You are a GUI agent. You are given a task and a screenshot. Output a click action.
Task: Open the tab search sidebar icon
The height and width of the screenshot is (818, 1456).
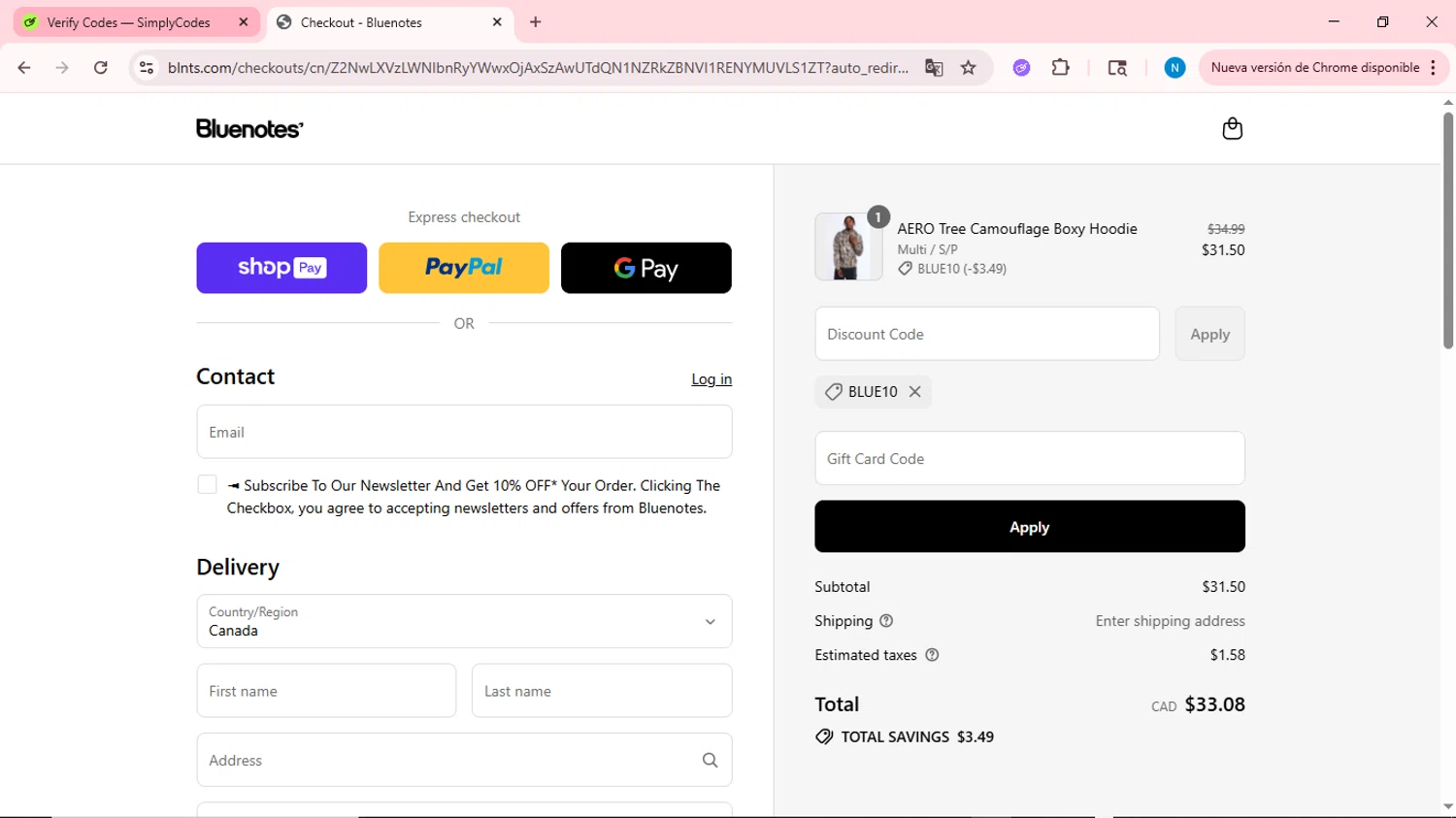point(1117,68)
